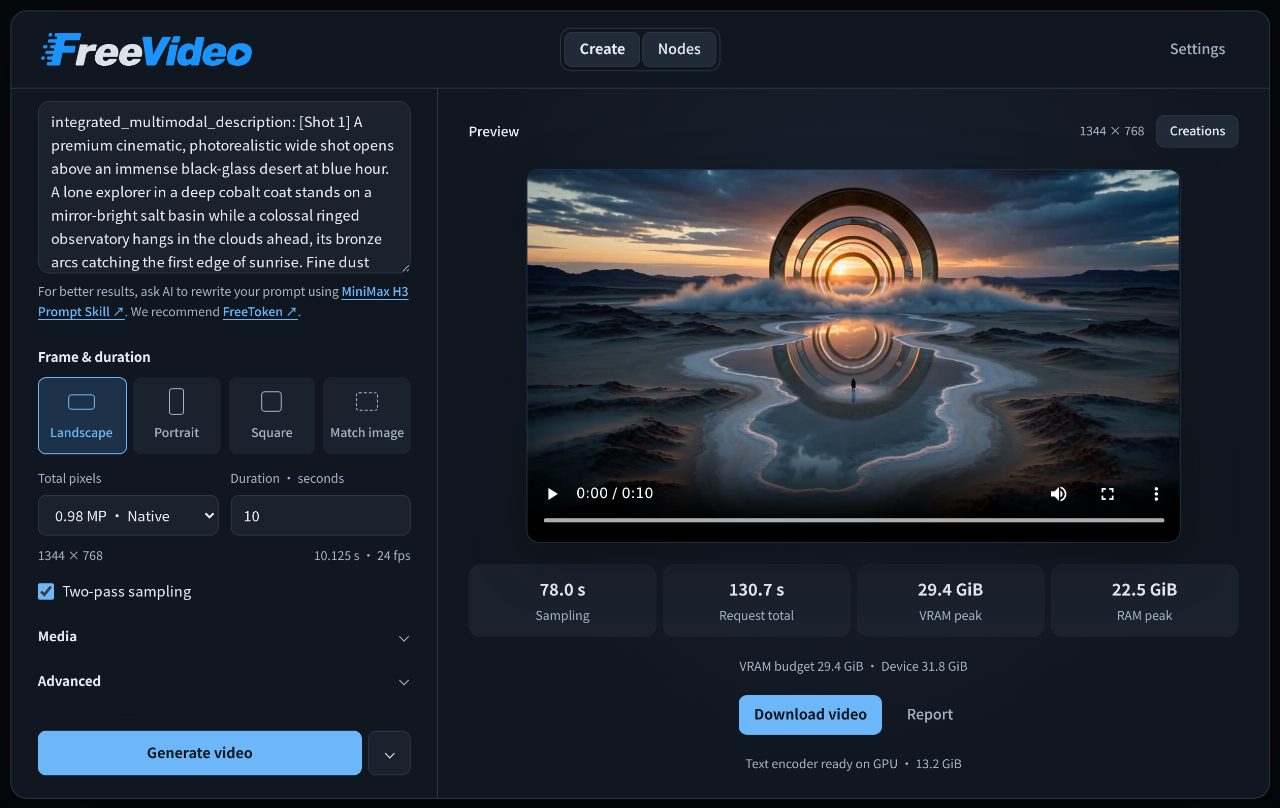Open the video player's more options menu
Viewport: 1280px width, 808px height.
[x=1156, y=494]
